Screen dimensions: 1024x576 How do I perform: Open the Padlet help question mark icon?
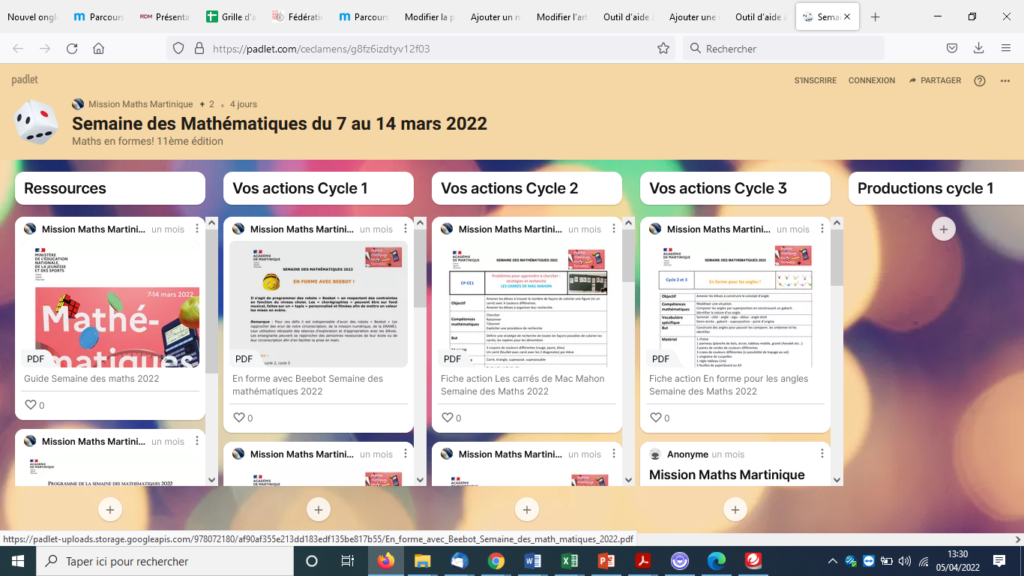click(x=979, y=81)
